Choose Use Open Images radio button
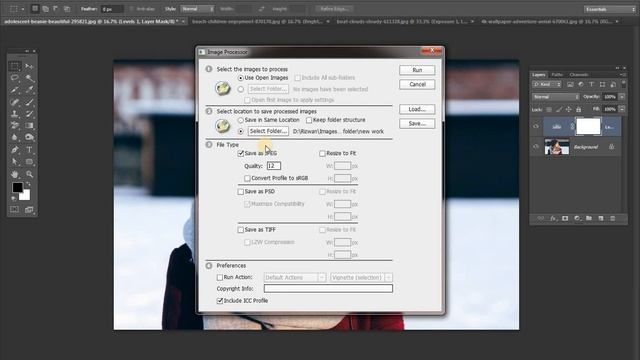The width and height of the screenshot is (640, 360). pos(241,78)
